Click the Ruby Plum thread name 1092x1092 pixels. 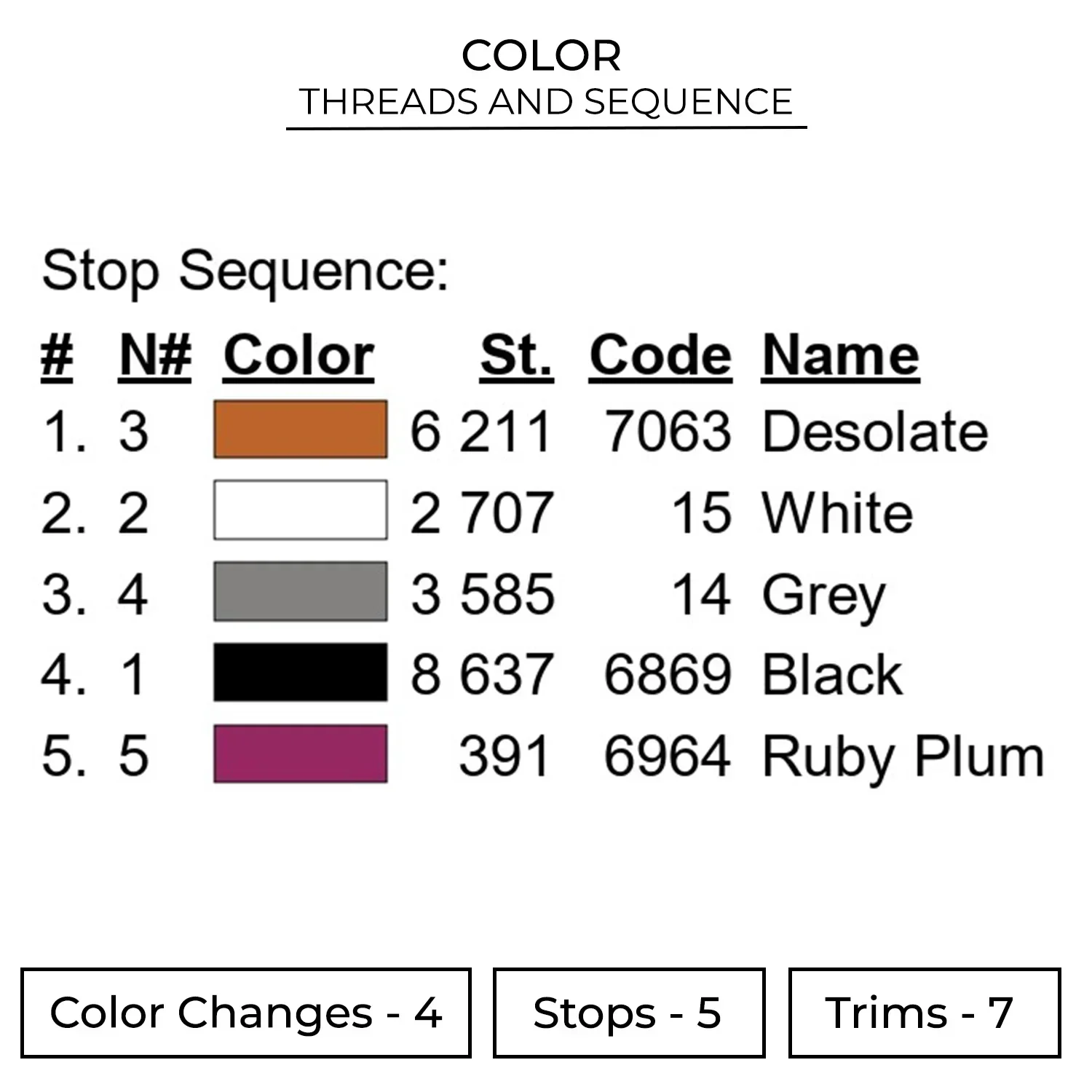[x=903, y=757]
